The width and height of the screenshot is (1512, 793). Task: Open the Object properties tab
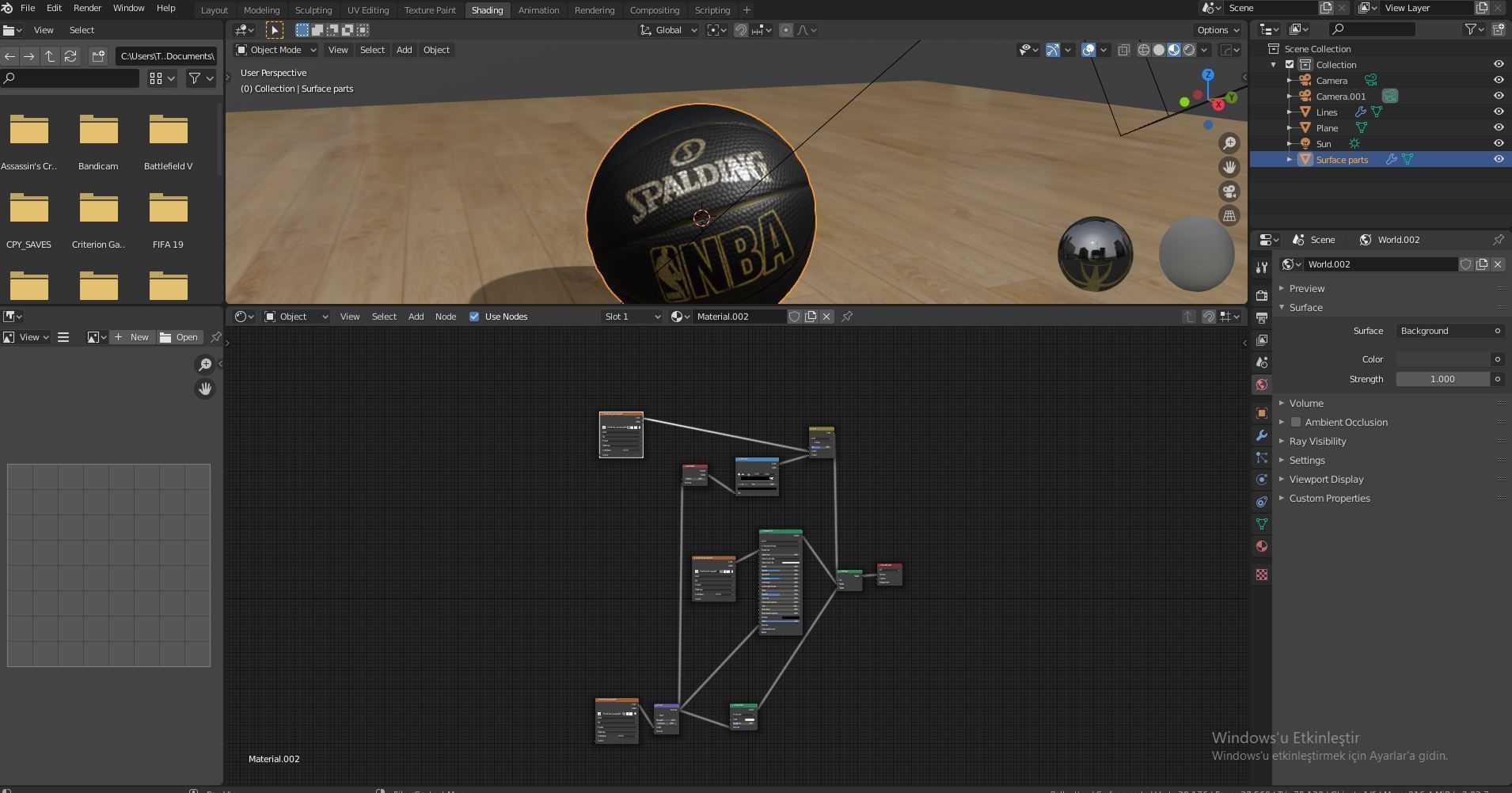click(x=1261, y=413)
